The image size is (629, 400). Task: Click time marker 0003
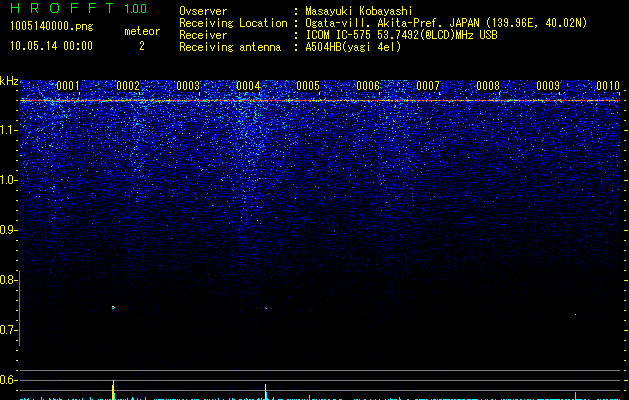pyautogui.click(x=188, y=86)
